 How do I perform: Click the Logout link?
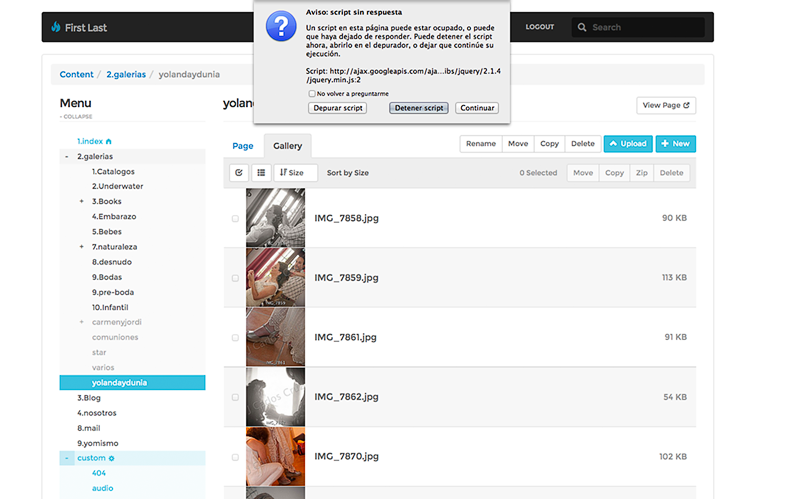pos(540,27)
